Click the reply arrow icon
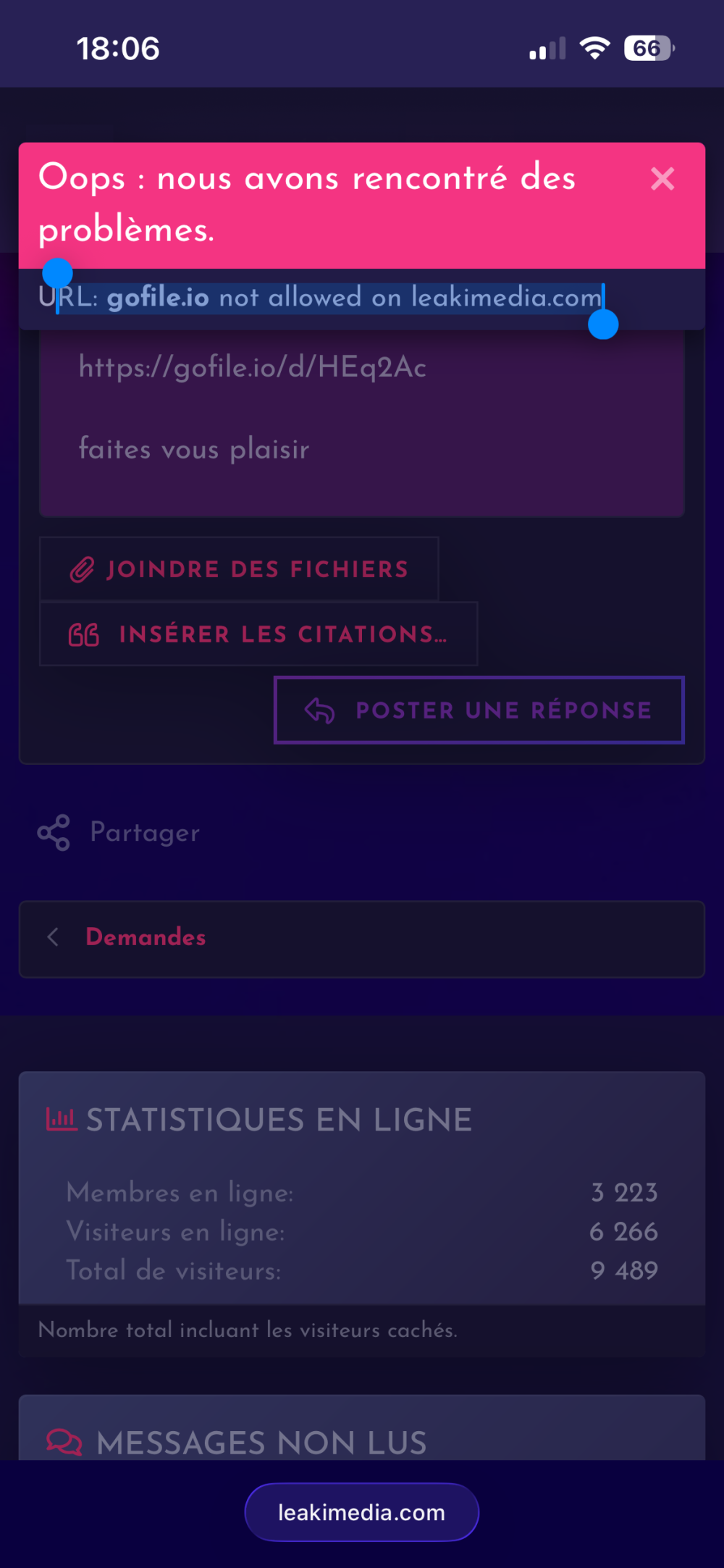This screenshot has width=724, height=1568. click(x=319, y=710)
